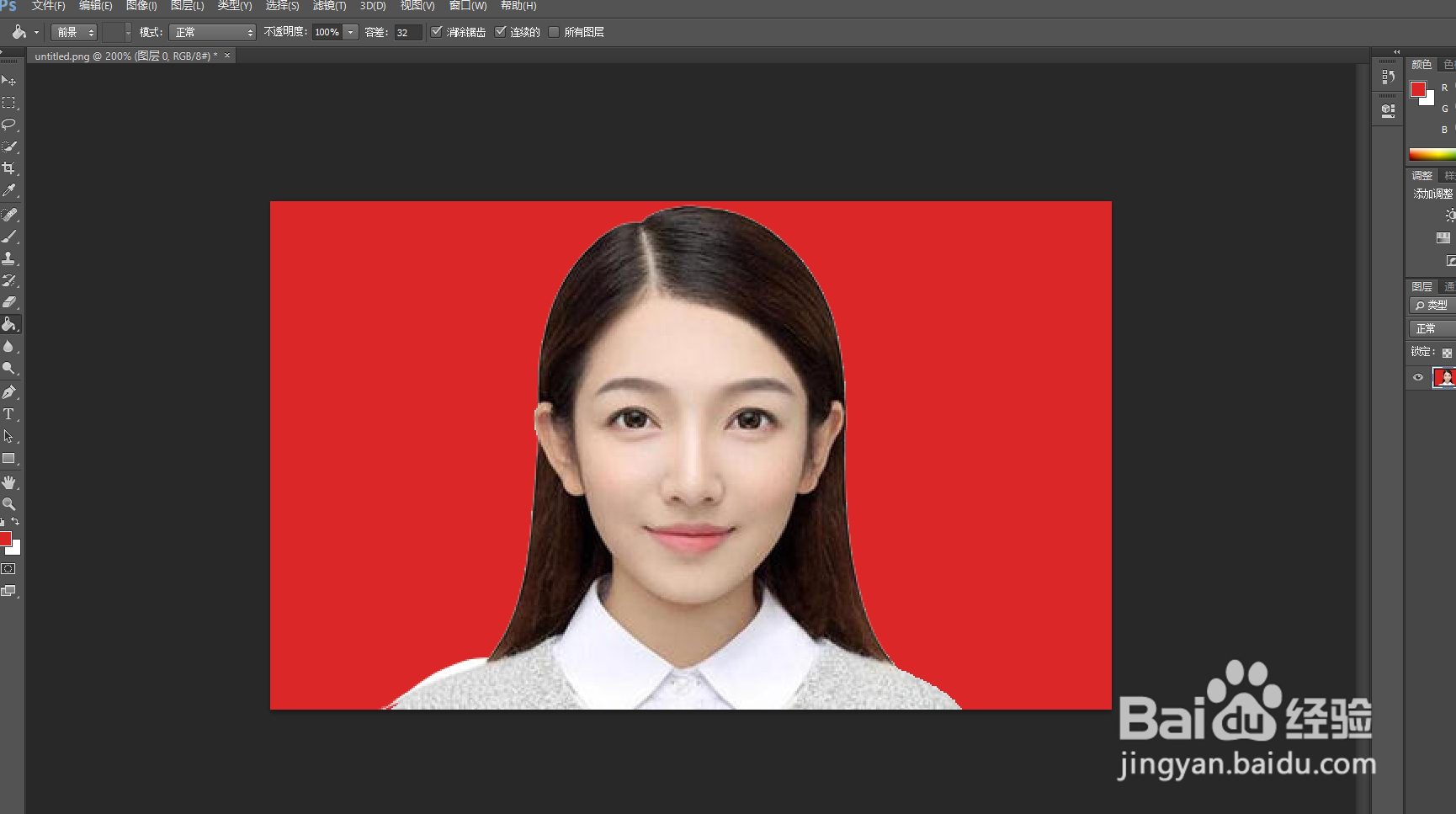The image size is (1456, 814).
Task: Open the 模式 blending mode dropdown
Action: 212,32
